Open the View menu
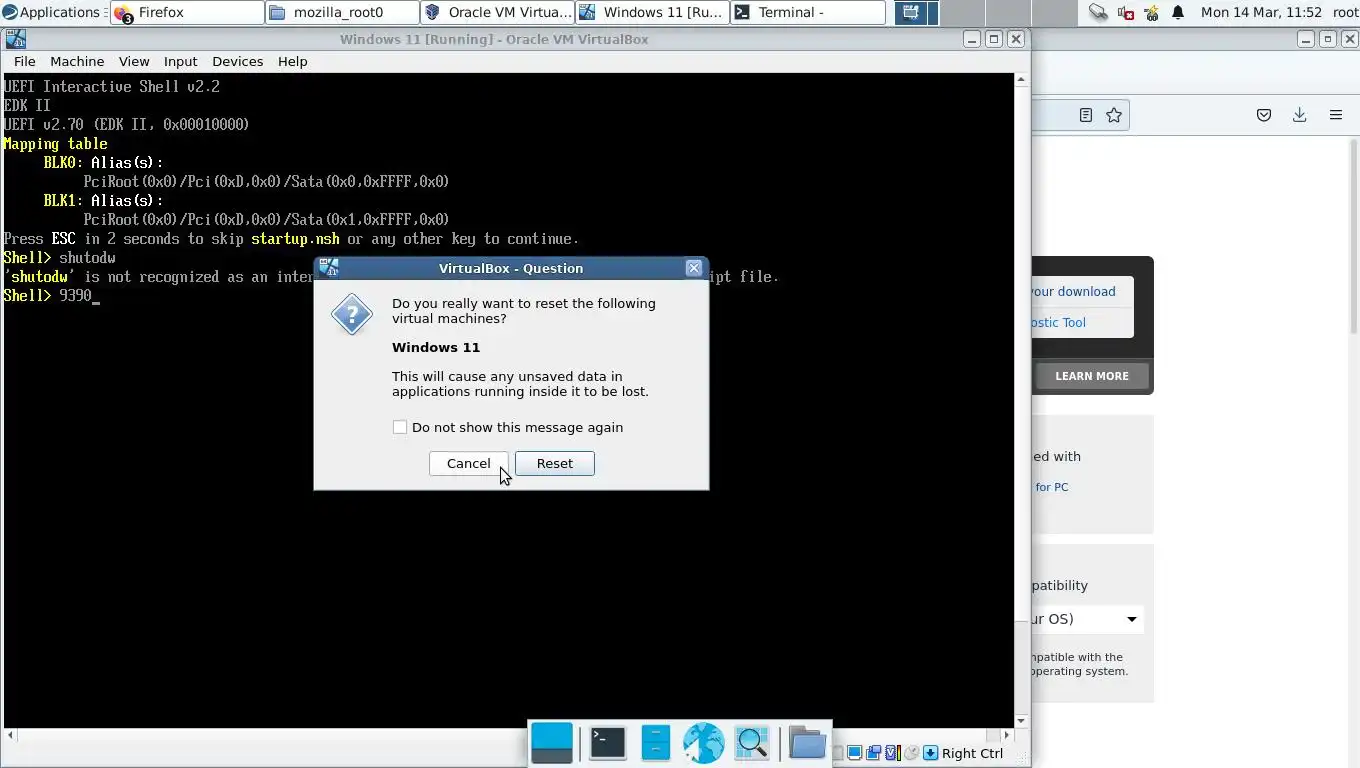The width and height of the screenshot is (1360, 768). coord(134,61)
